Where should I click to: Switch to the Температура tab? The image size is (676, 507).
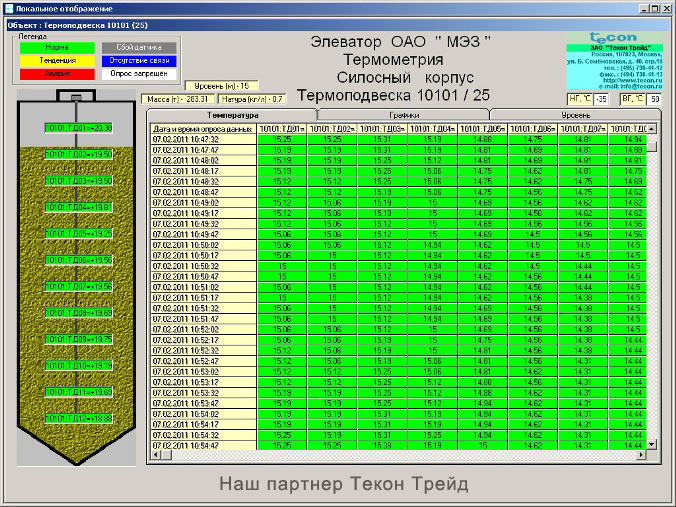pyautogui.click(x=232, y=115)
